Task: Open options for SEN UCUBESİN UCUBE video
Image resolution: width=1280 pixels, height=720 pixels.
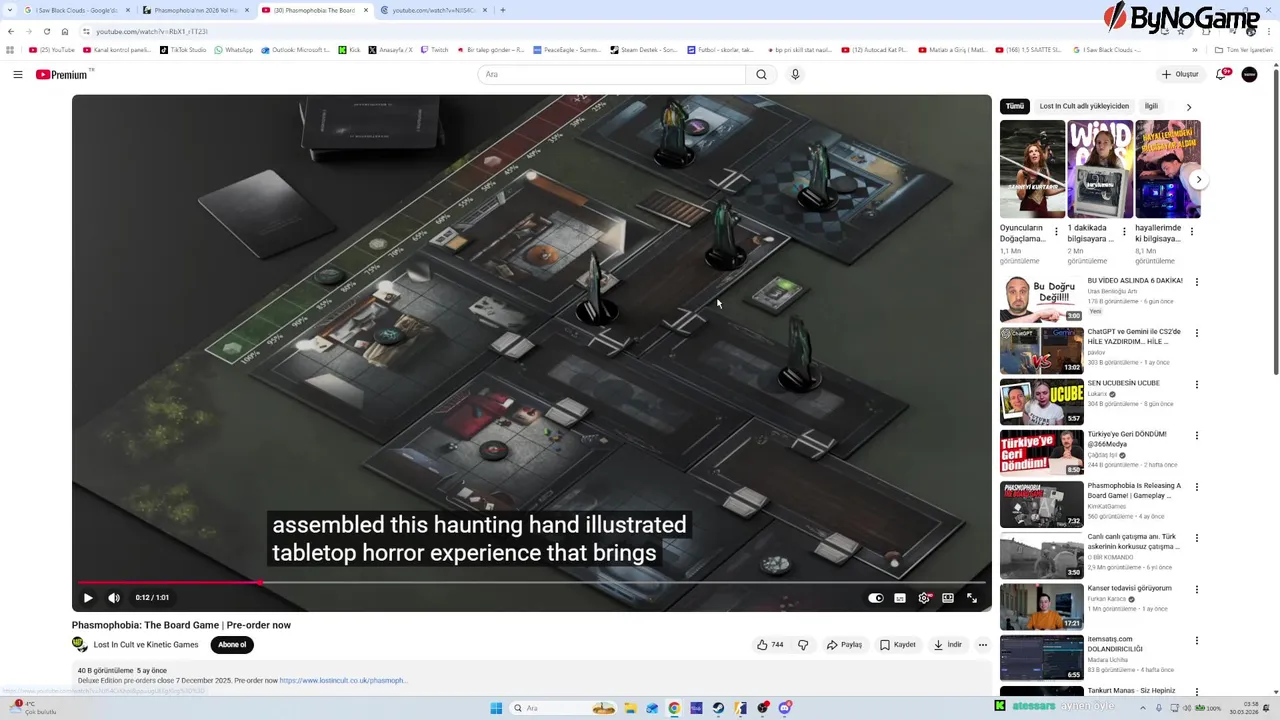Action: click(x=1196, y=384)
